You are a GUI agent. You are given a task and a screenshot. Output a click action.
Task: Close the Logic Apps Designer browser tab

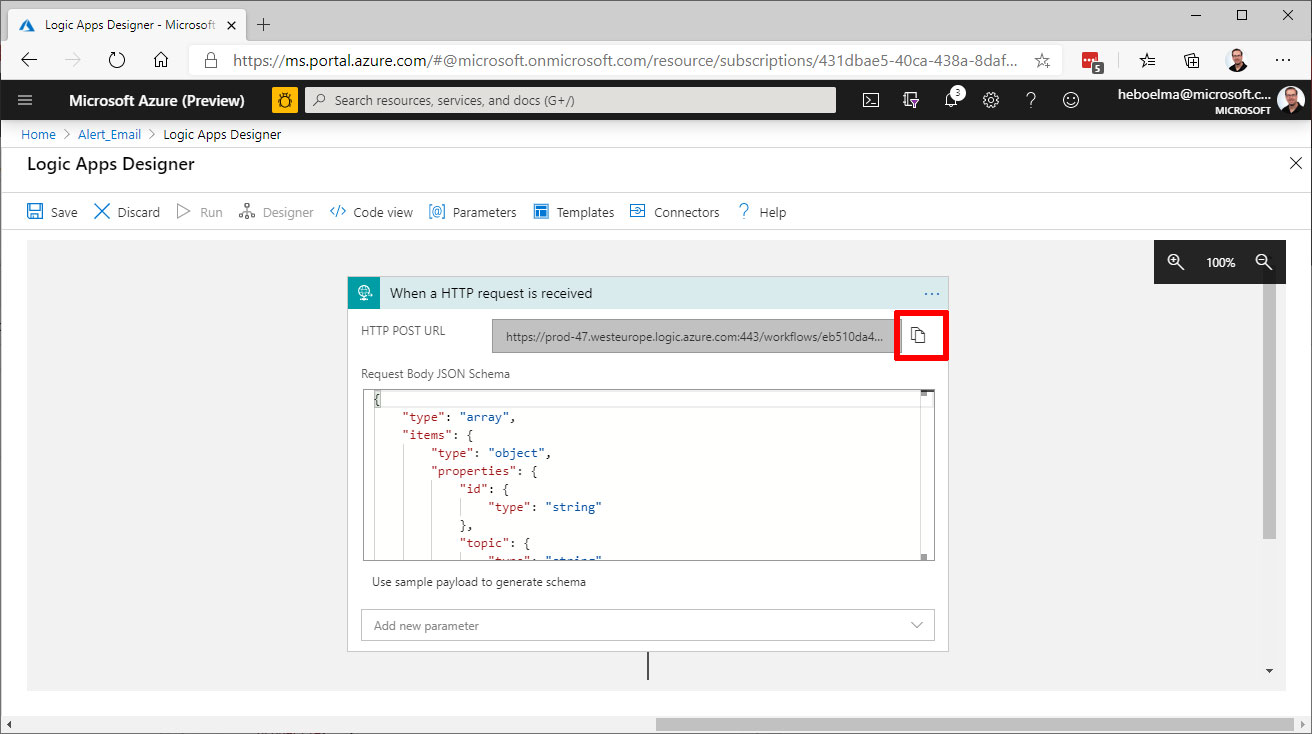[x=229, y=24]
